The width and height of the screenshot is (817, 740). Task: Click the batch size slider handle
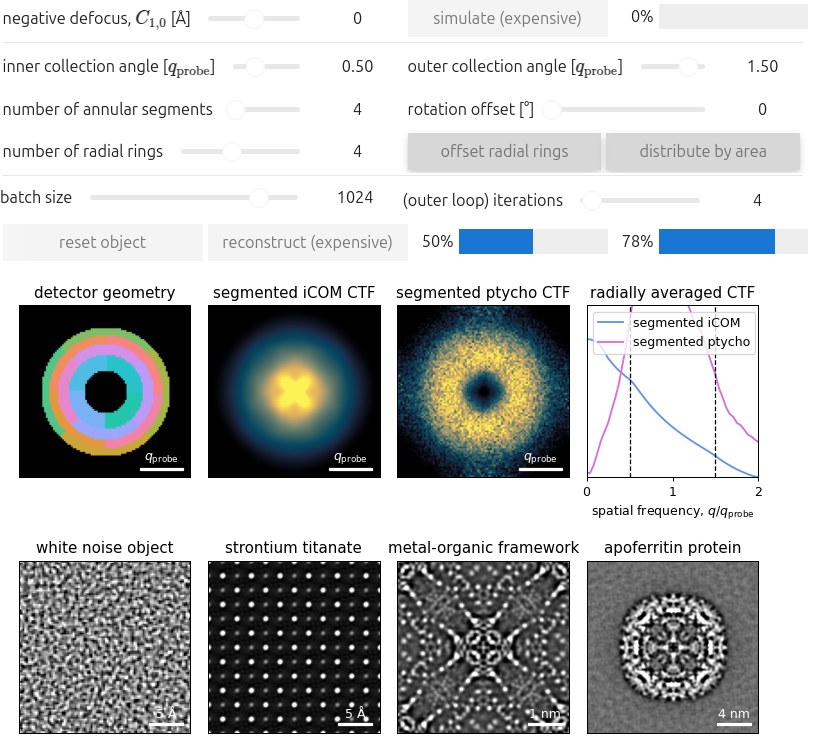pos(258,198)
